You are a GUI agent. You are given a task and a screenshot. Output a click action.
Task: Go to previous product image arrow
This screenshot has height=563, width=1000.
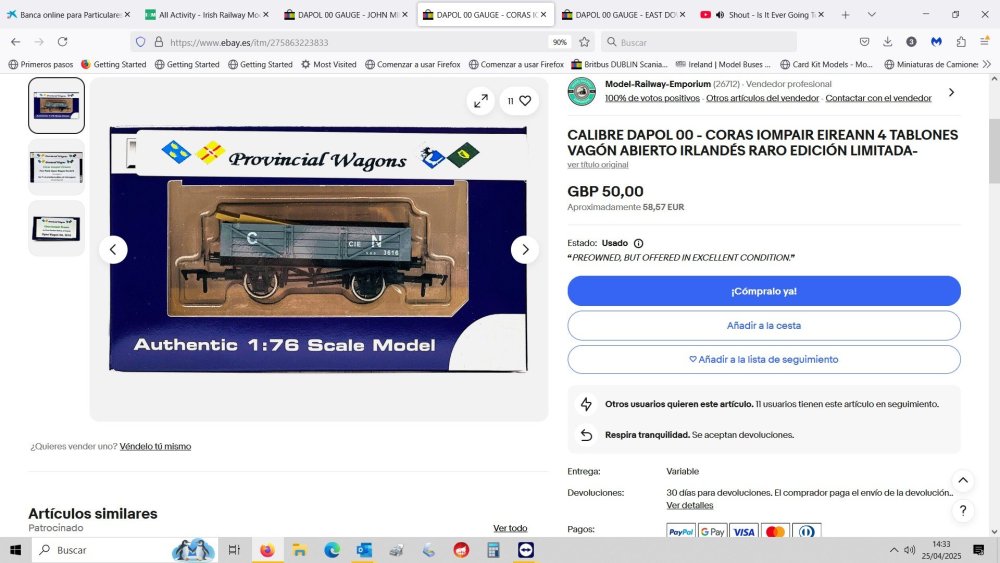[x=113, y=249]
